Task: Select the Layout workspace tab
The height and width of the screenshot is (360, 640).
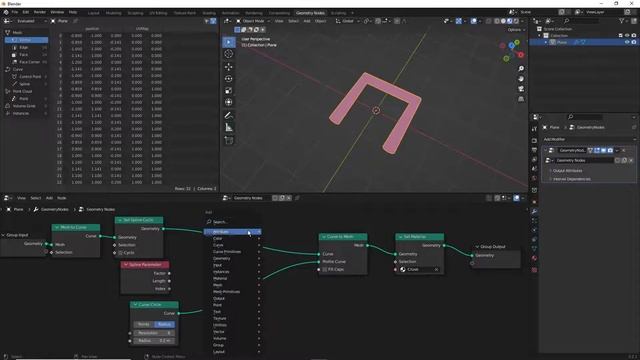Action: click(x=93, y=13)
